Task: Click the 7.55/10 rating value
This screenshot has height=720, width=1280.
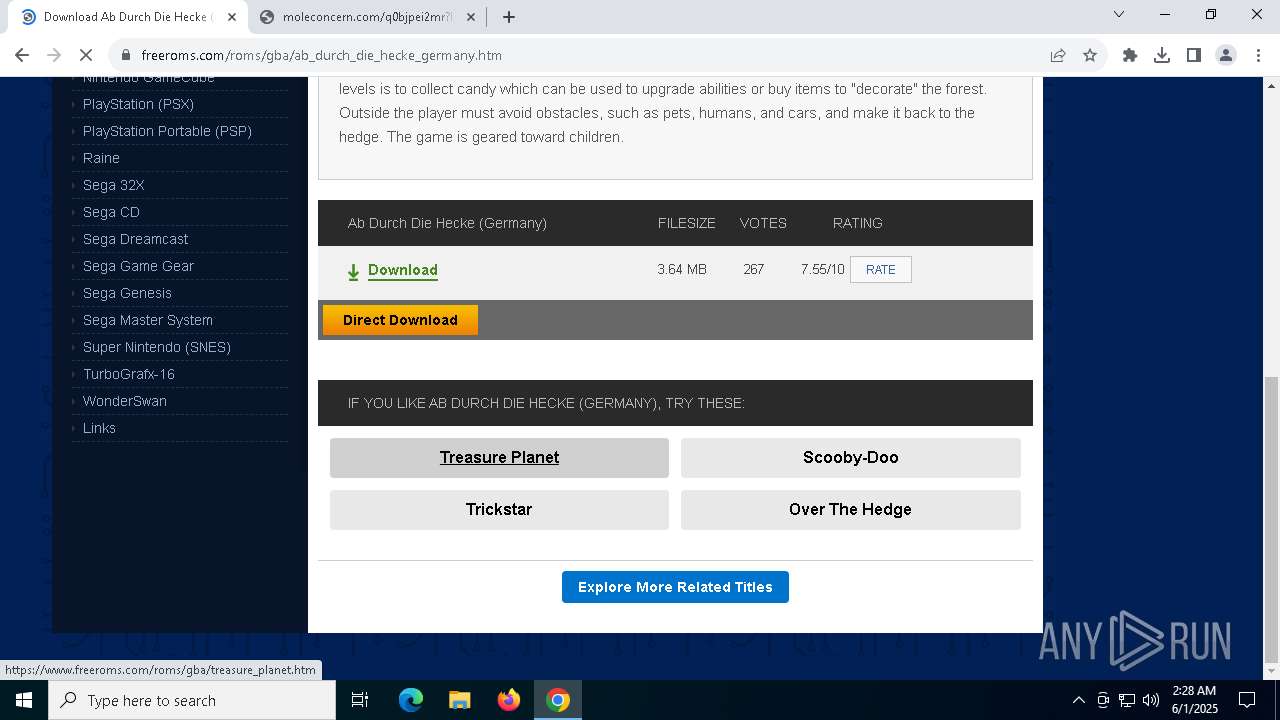Action: pos(822,269)
